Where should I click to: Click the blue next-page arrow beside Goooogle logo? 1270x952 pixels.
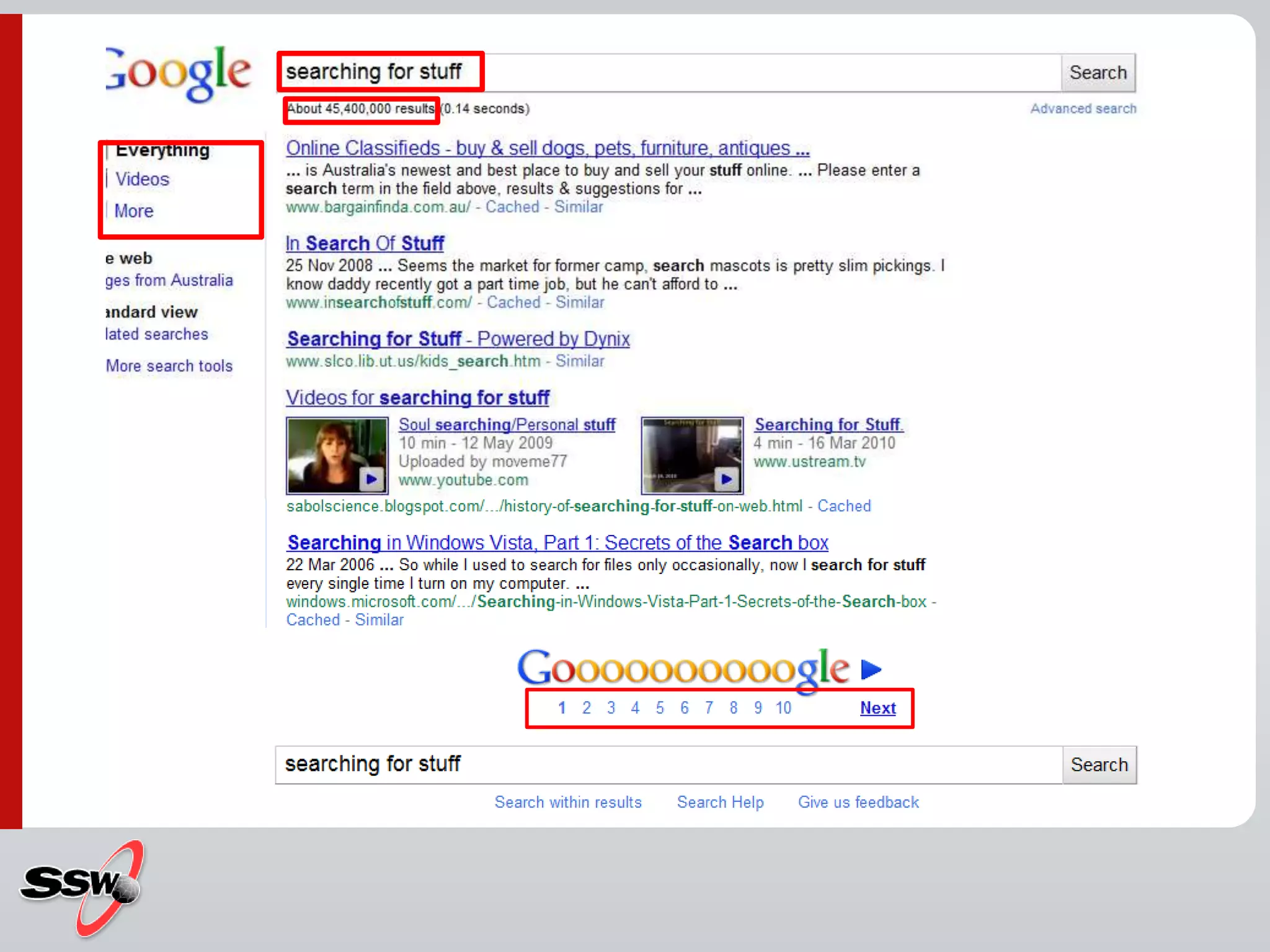coord(871,669)
